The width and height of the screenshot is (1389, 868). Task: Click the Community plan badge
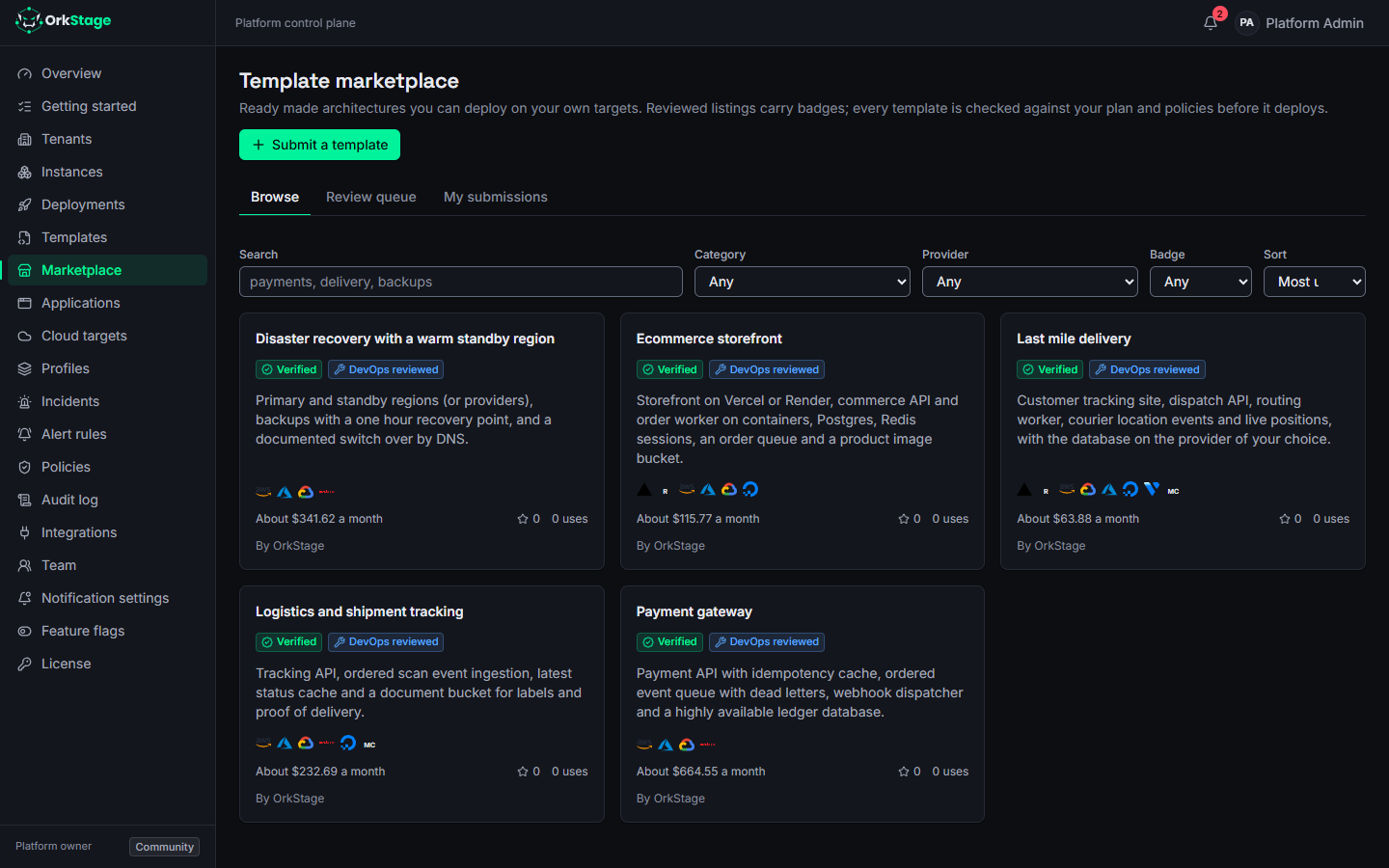pos(164,847)
